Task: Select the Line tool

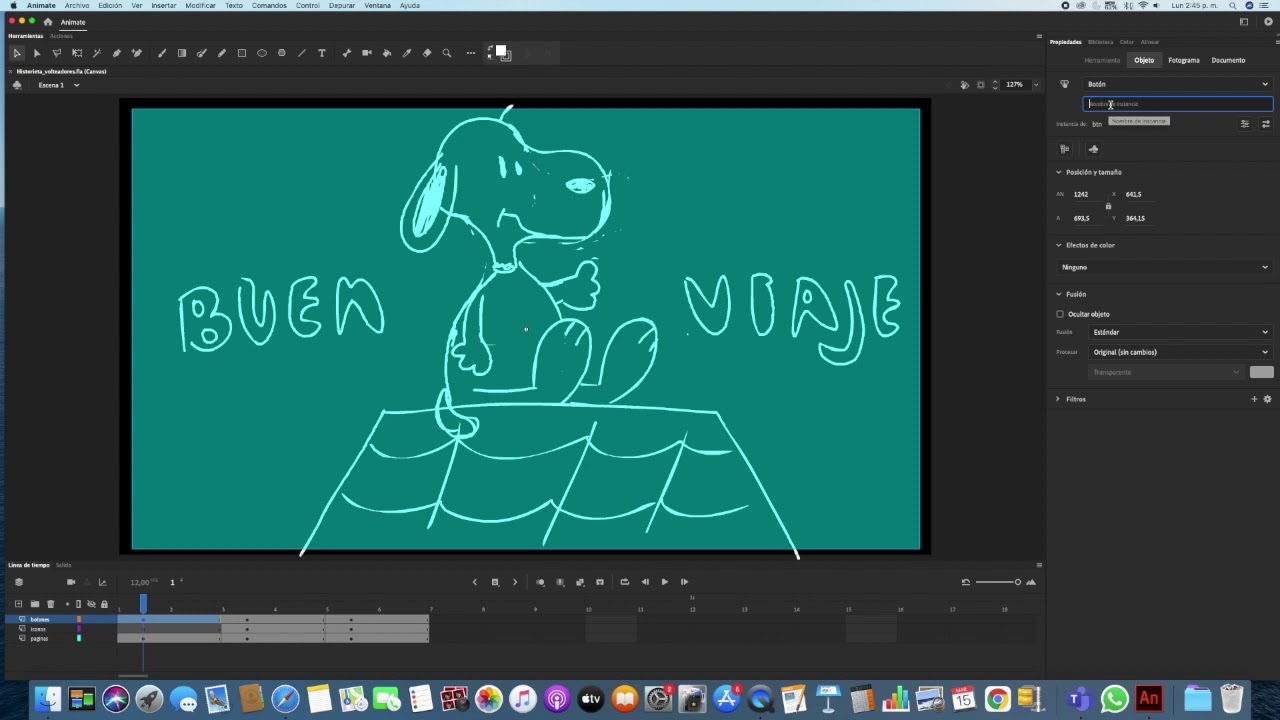Action: (302, 53)
